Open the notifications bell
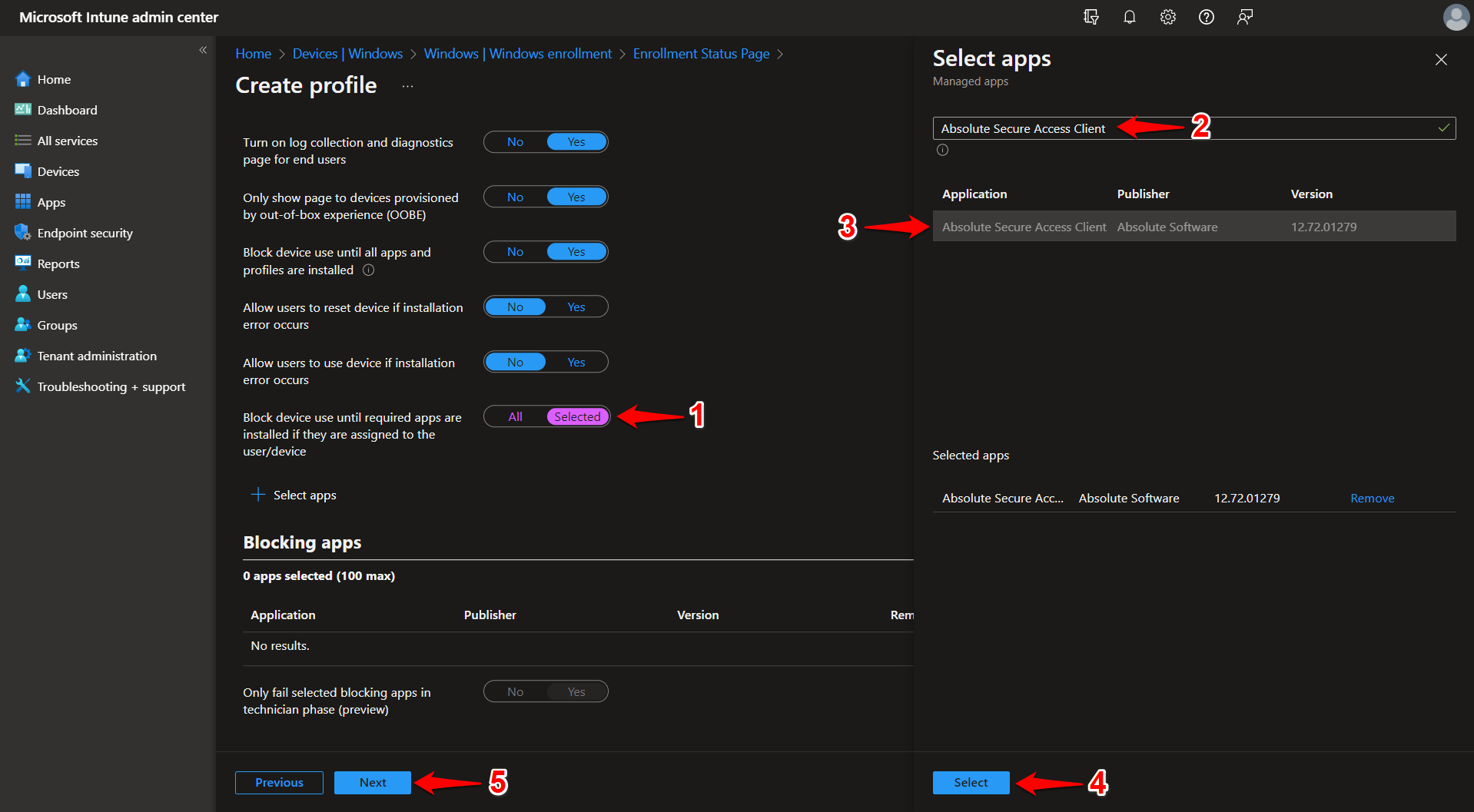The height and width of the screenshot is (812, 1474). tap(1129, 16)
